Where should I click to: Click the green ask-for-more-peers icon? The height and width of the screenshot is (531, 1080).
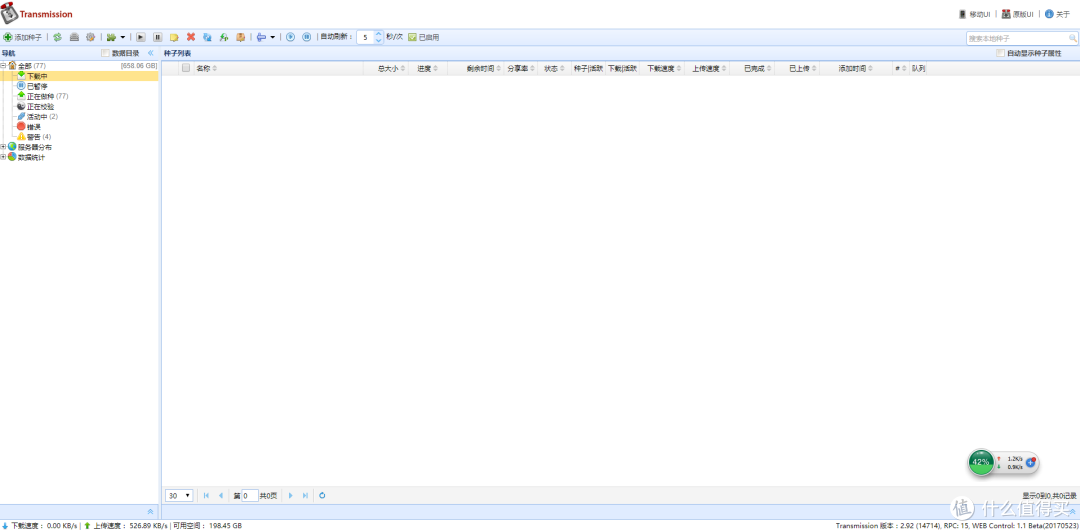pos(224,37)
